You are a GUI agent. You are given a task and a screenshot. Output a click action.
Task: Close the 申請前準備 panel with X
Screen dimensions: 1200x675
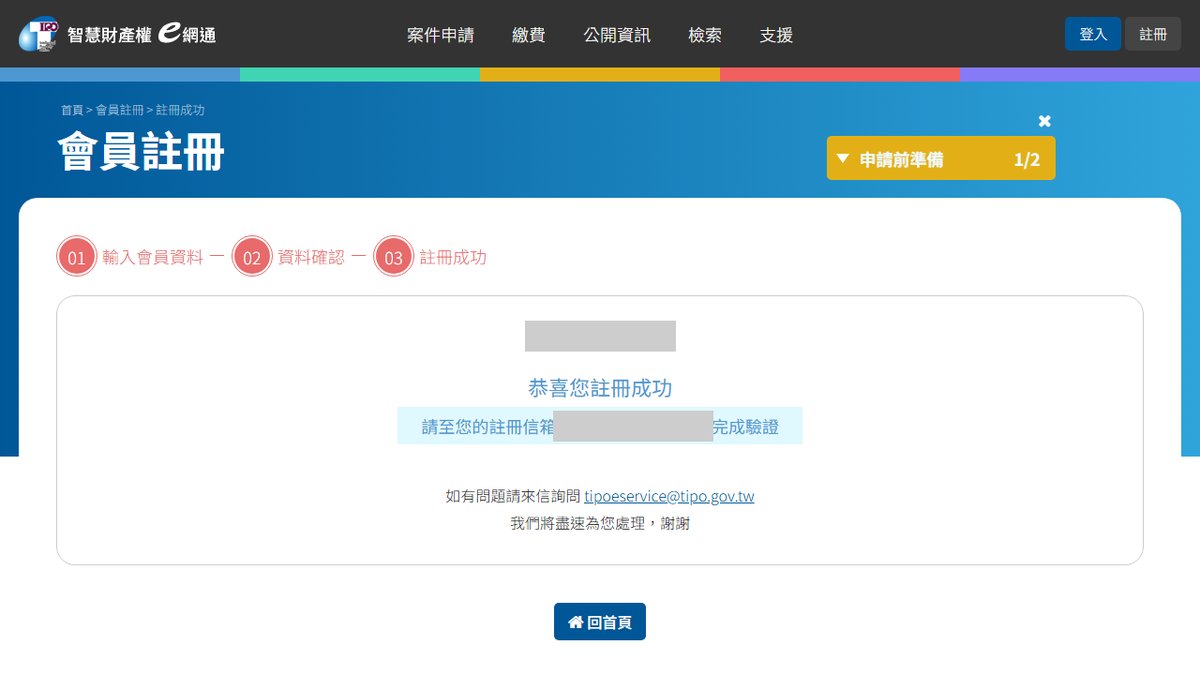[1044, 121]
